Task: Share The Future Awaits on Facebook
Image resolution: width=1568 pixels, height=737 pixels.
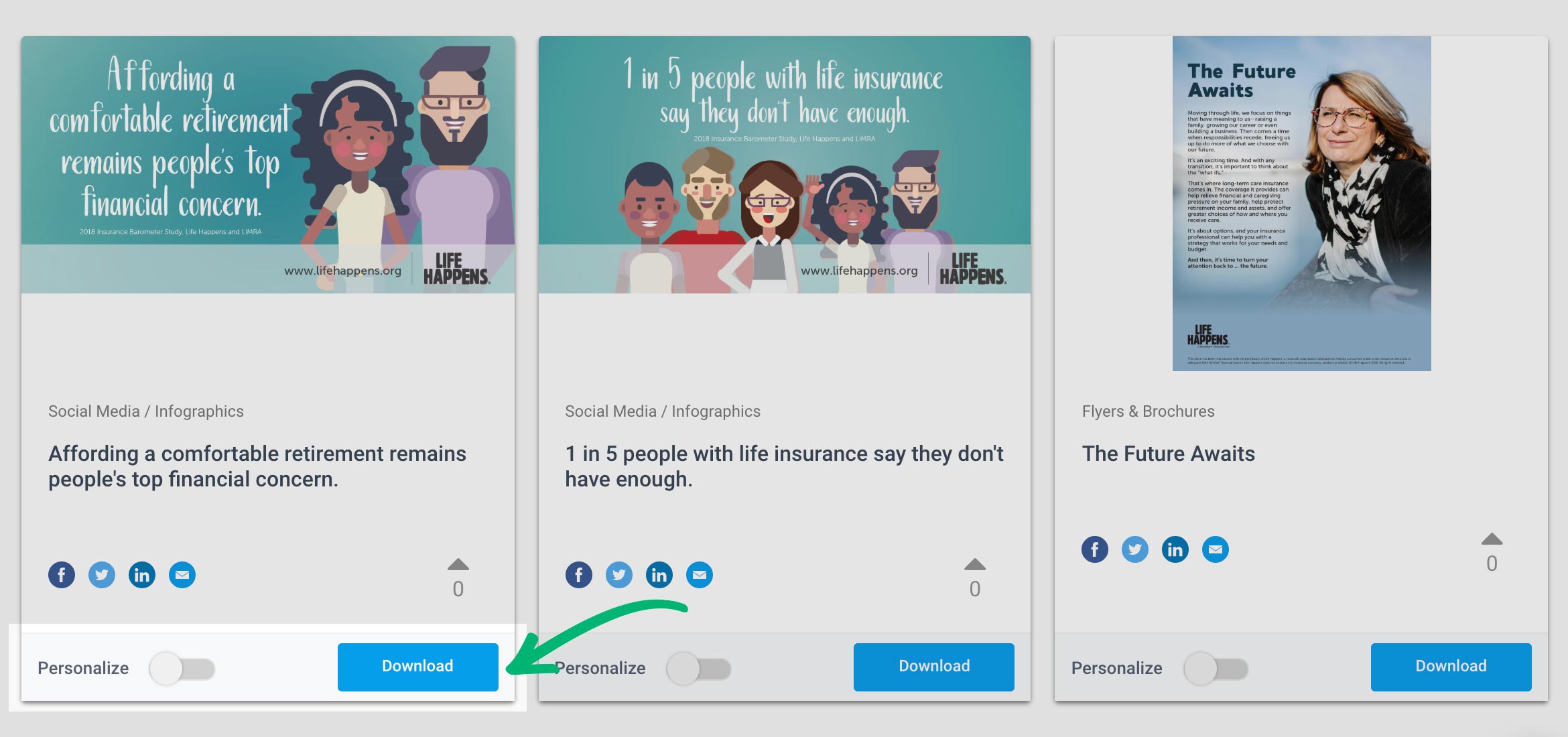Action: click(x=1095, y=549)
